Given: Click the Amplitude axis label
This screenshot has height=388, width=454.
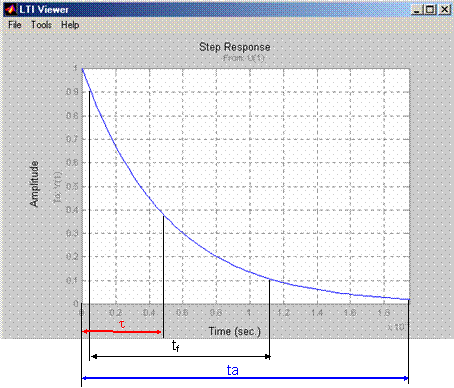Looking at the screenshot, I should click(x=34, y=184).
